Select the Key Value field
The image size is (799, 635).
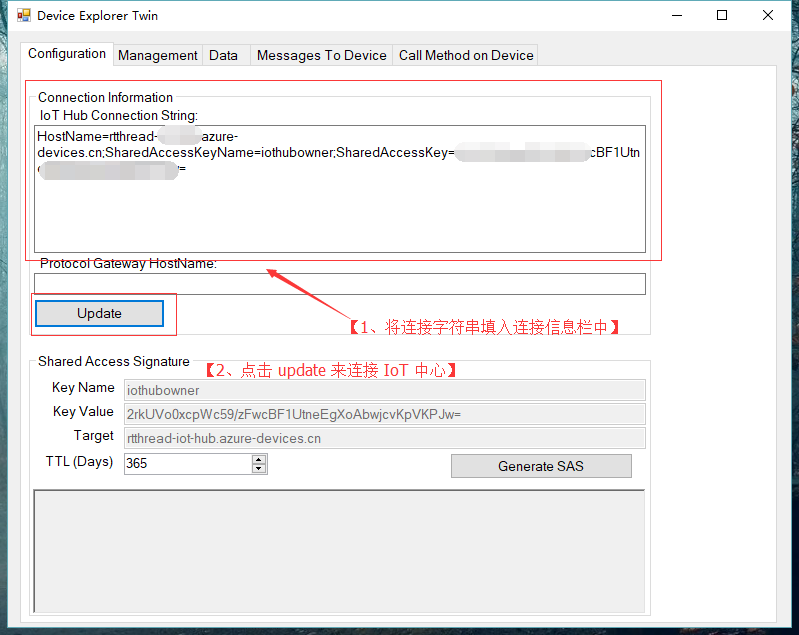click(x=384, y=414)
